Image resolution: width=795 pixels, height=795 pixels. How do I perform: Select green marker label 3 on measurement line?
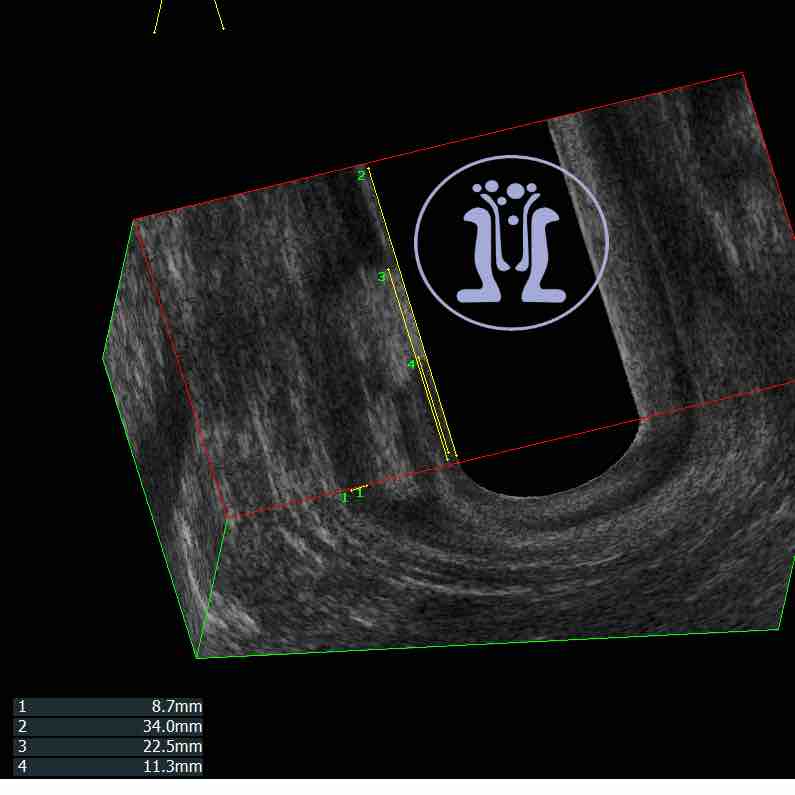coord(380,277)
